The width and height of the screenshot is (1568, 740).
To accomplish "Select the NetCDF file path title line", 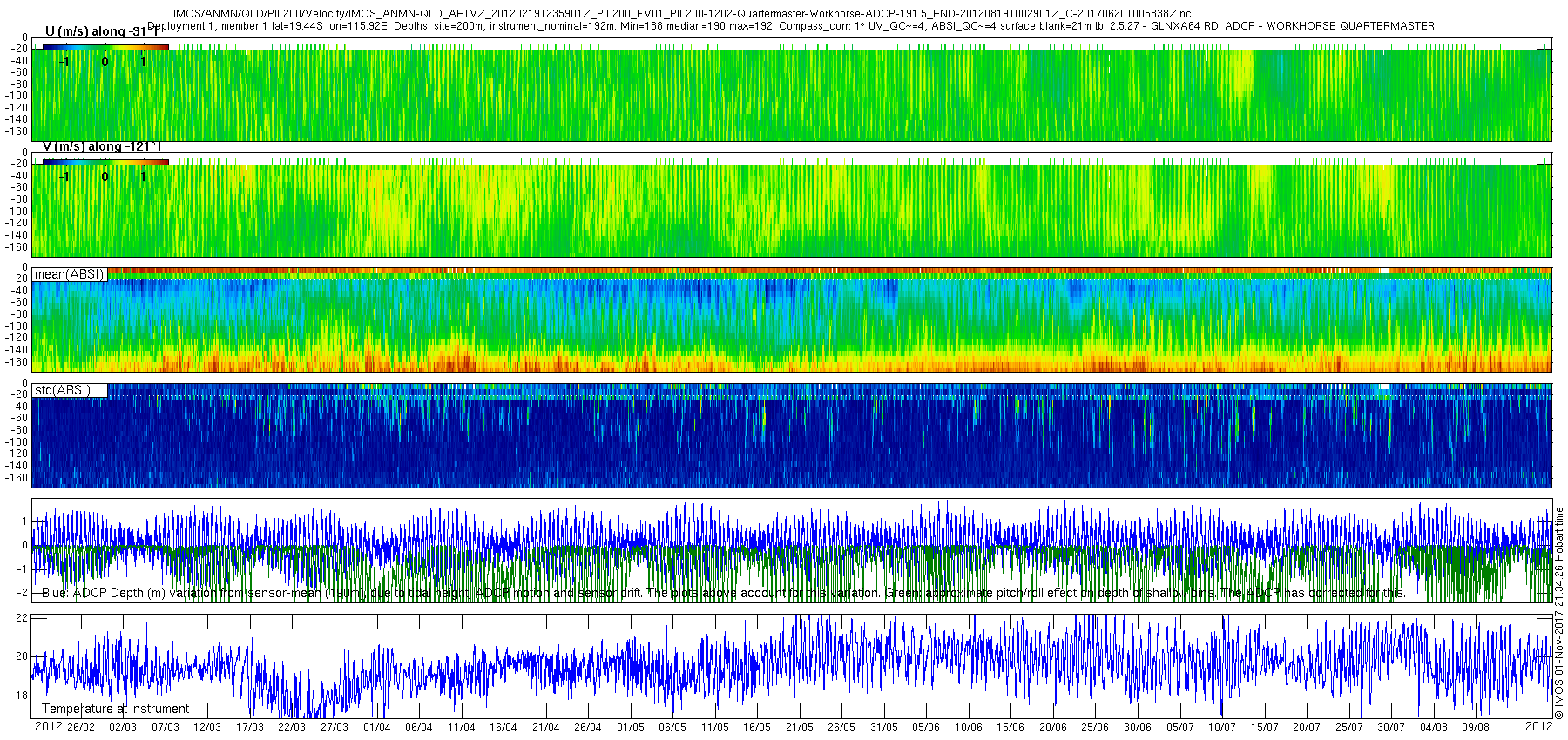I will pos(682,14).
